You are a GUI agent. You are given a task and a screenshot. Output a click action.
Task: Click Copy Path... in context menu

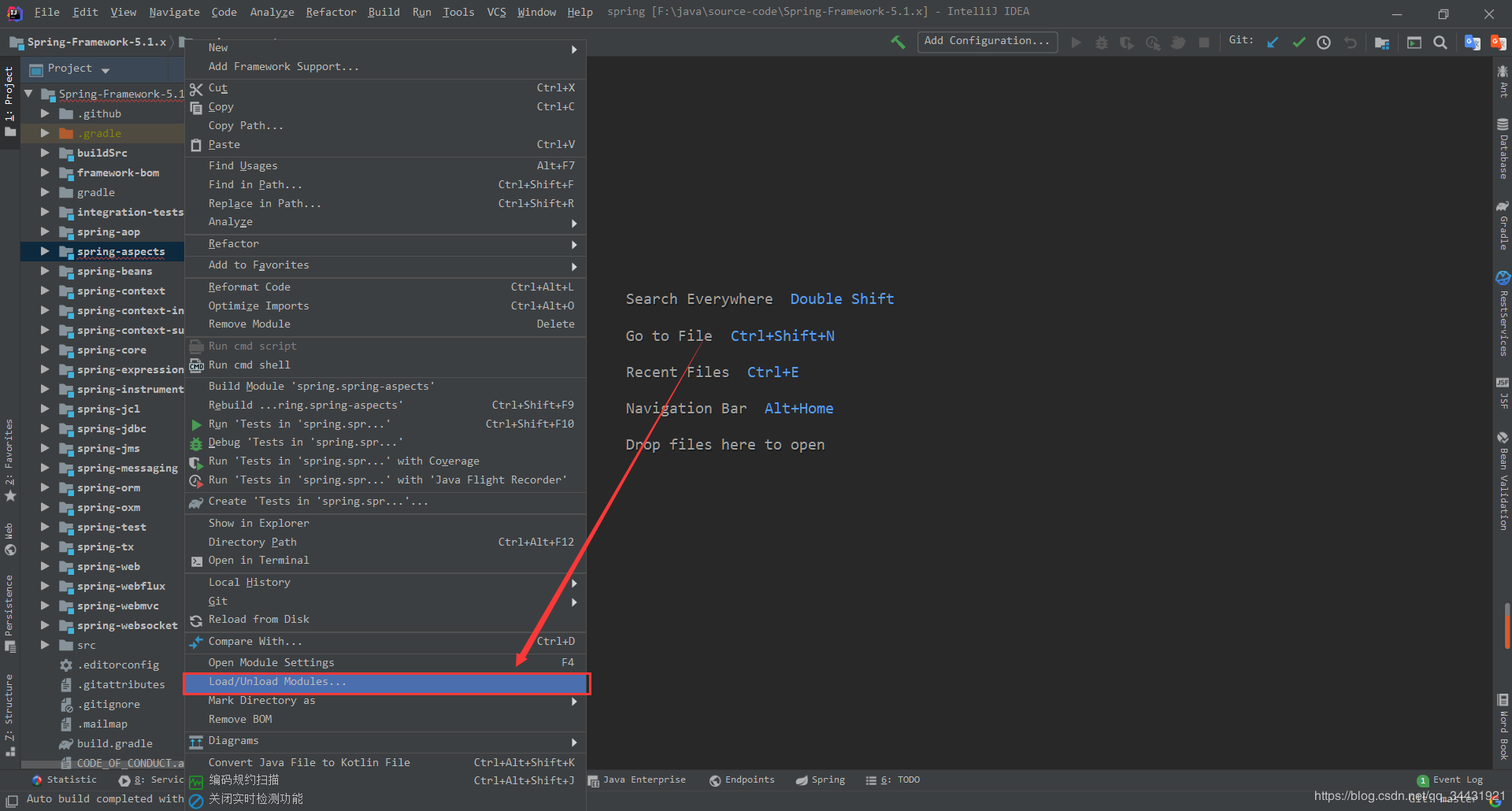point(386,126)
